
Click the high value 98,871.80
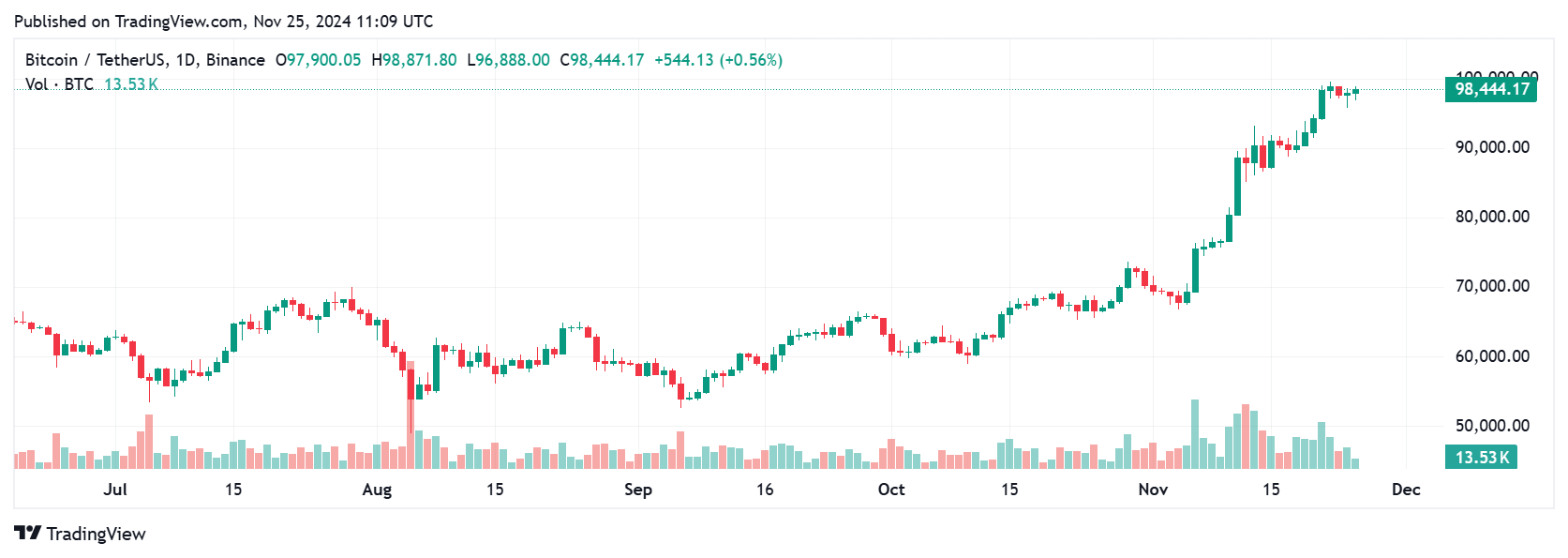tap(420, 60)
